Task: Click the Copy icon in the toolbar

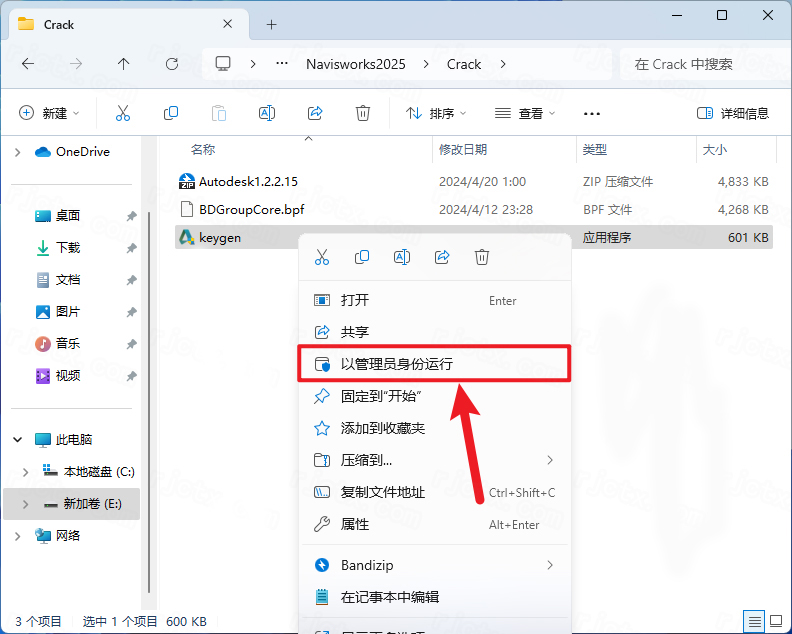Action: coord(171,113)
